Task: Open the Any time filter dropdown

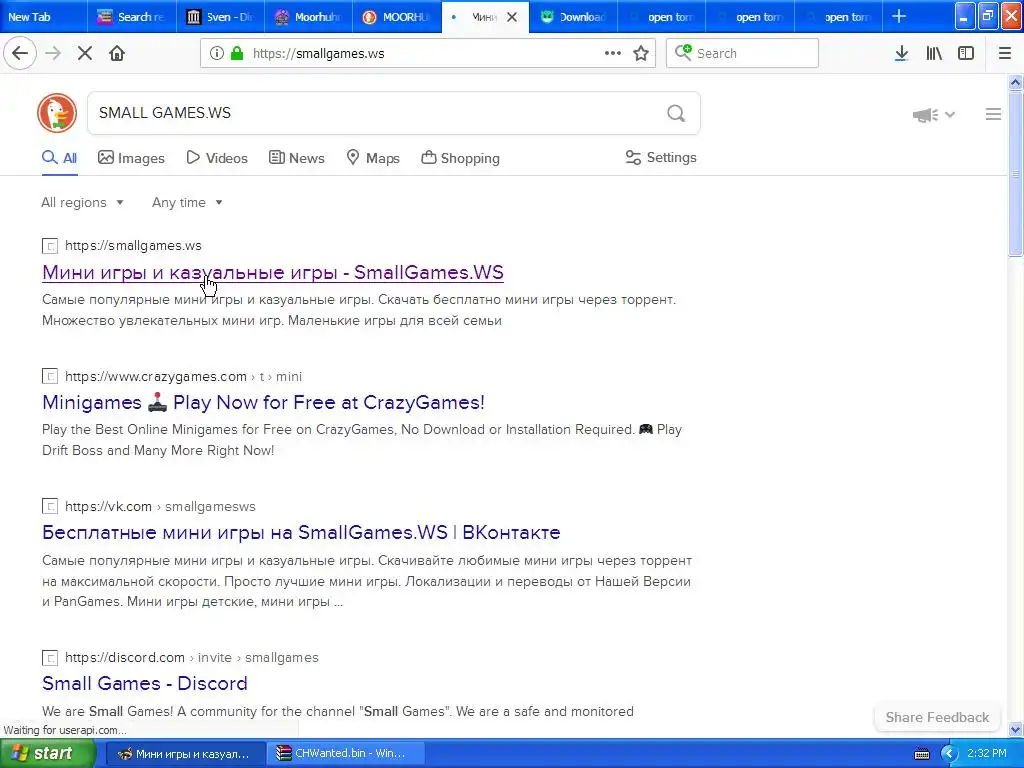Action: point(187,202)
